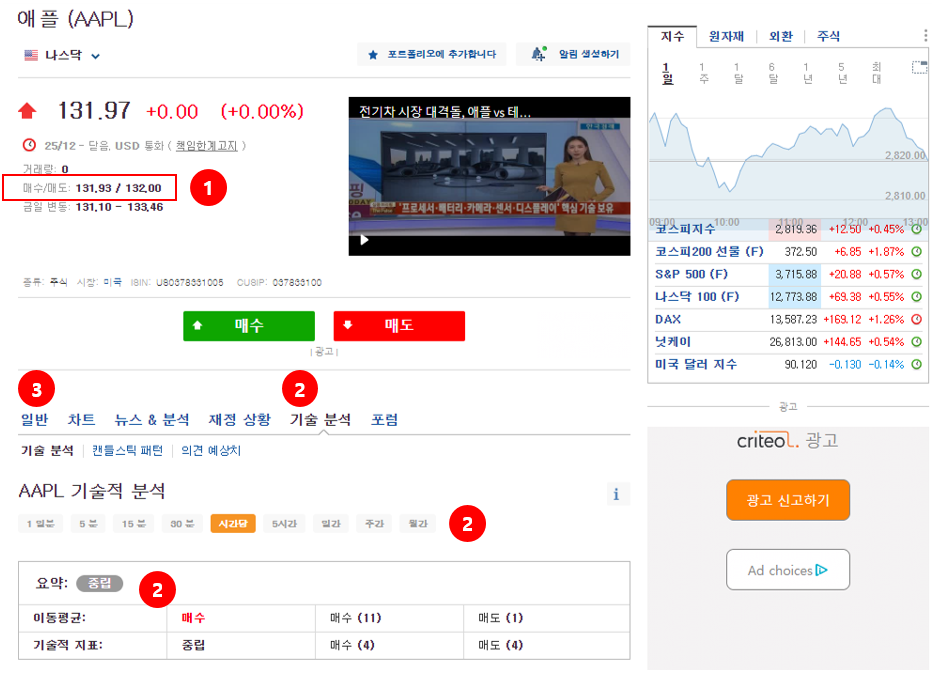
Task: Click the Ad choices button
Action: (788, 570)
